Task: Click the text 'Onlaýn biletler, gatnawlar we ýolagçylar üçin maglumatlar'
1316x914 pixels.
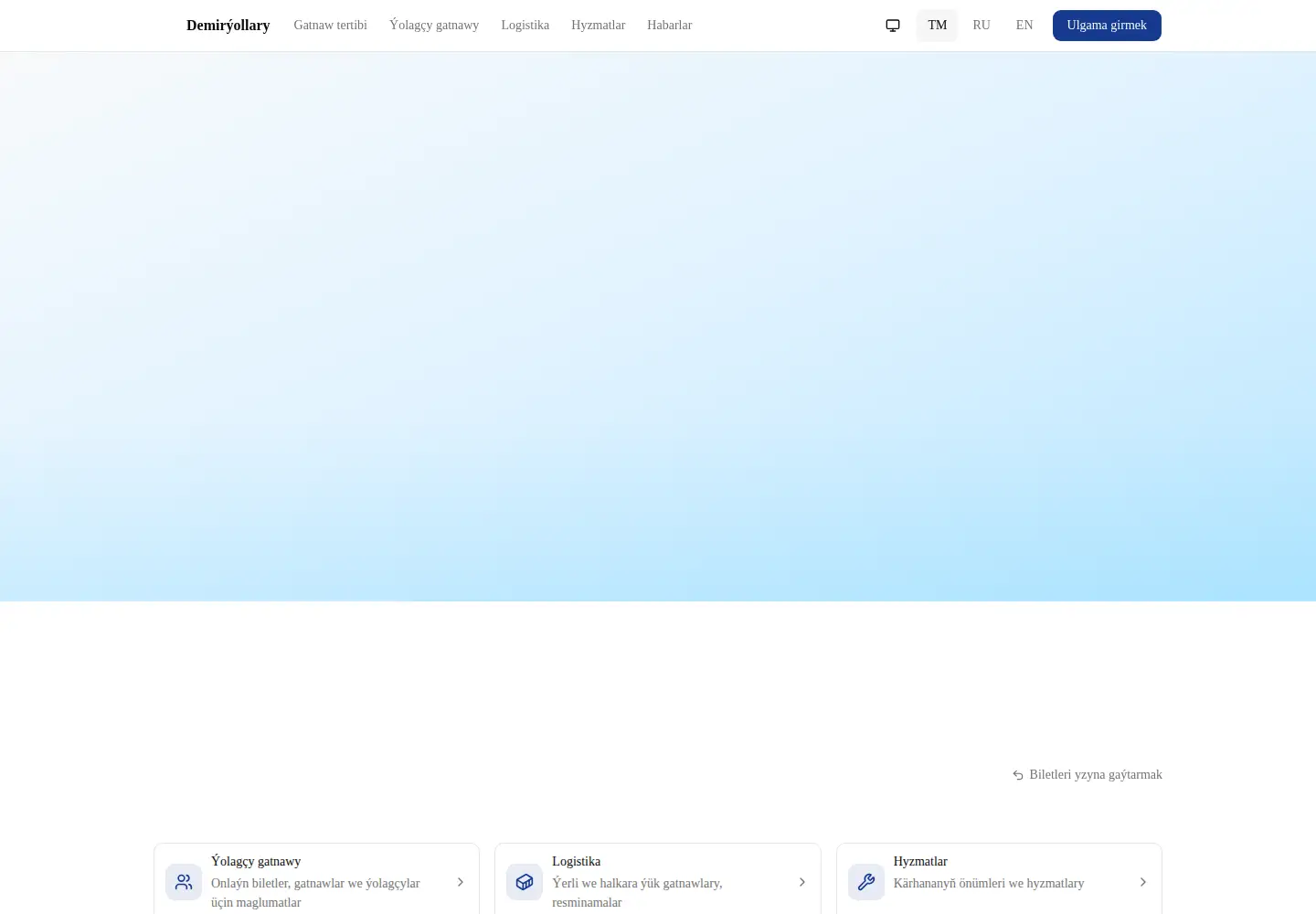Action: click(x=315, y=893)
